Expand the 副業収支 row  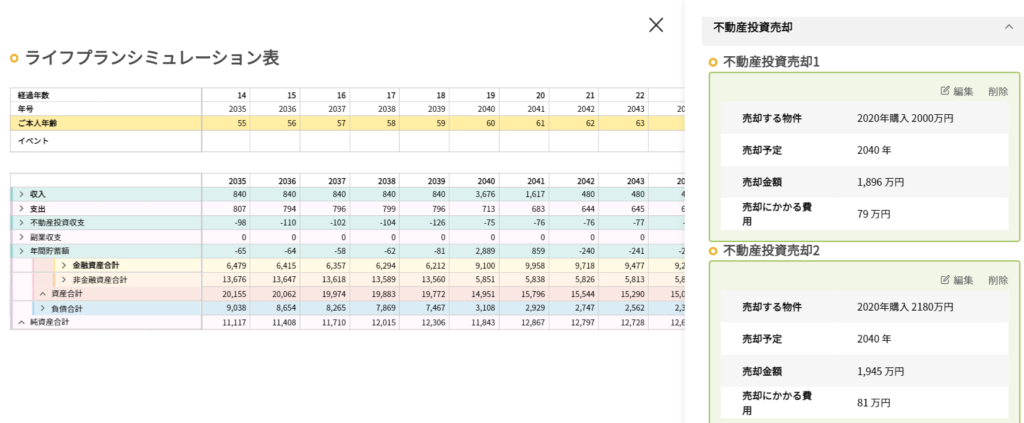21,237
